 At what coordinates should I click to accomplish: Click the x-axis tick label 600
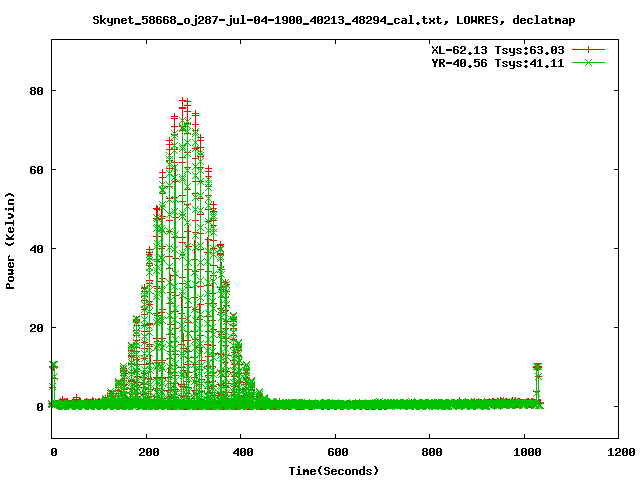click(x=338, y=452)
